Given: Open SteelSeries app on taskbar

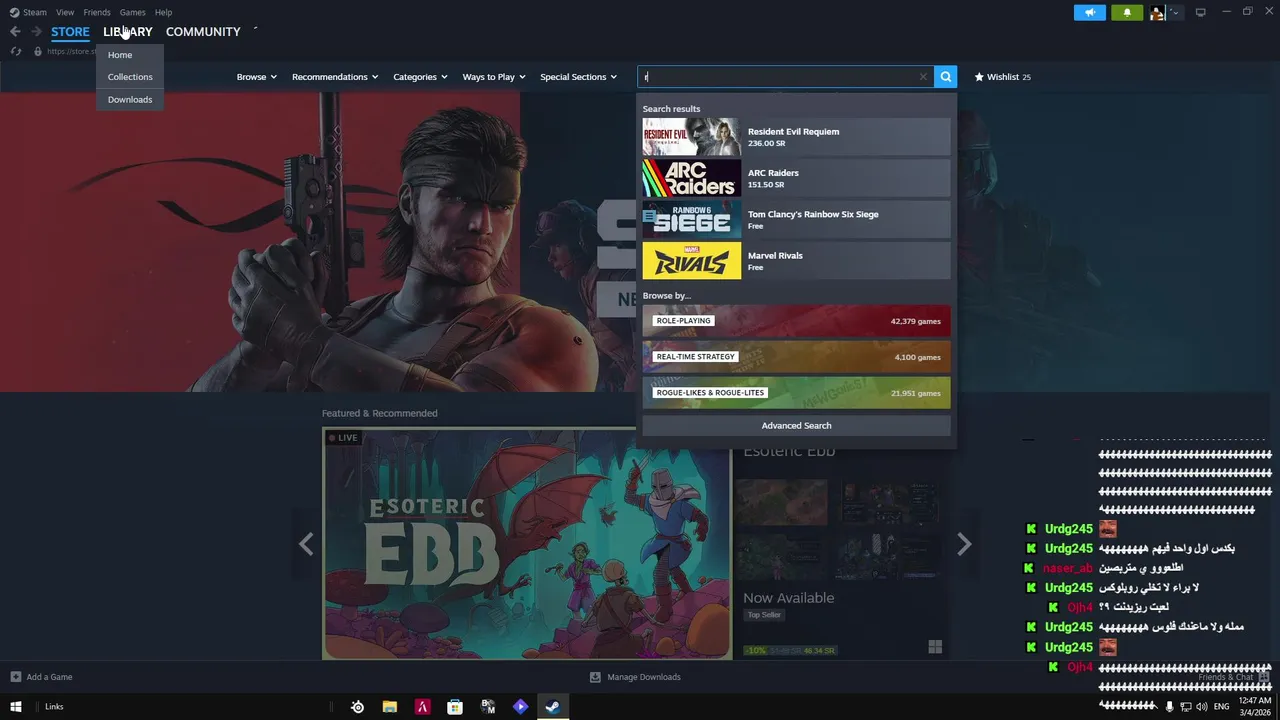Looking at the screenshot, I should point(358,707).
